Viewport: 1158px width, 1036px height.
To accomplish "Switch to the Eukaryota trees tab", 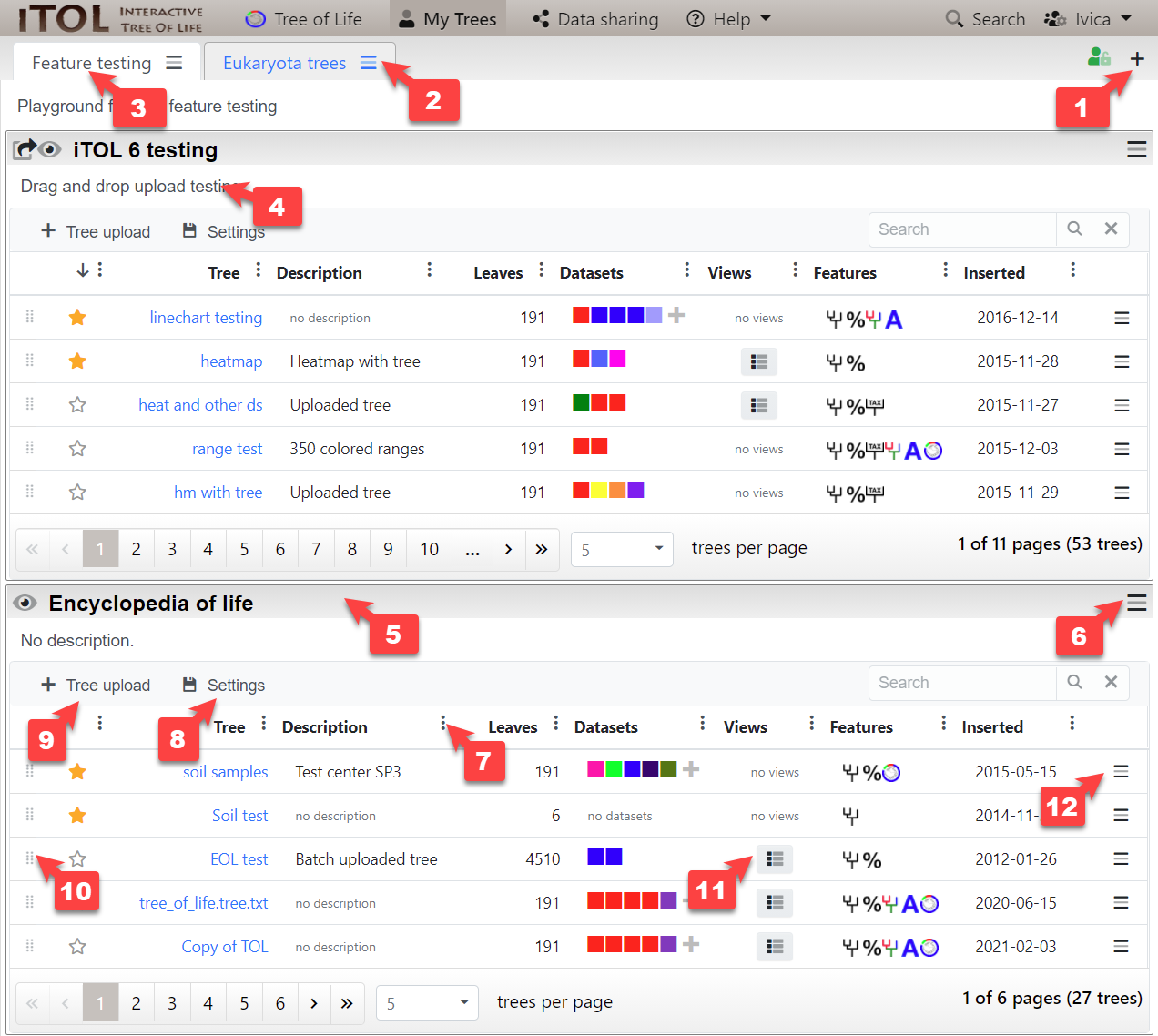I will [284, 63].
